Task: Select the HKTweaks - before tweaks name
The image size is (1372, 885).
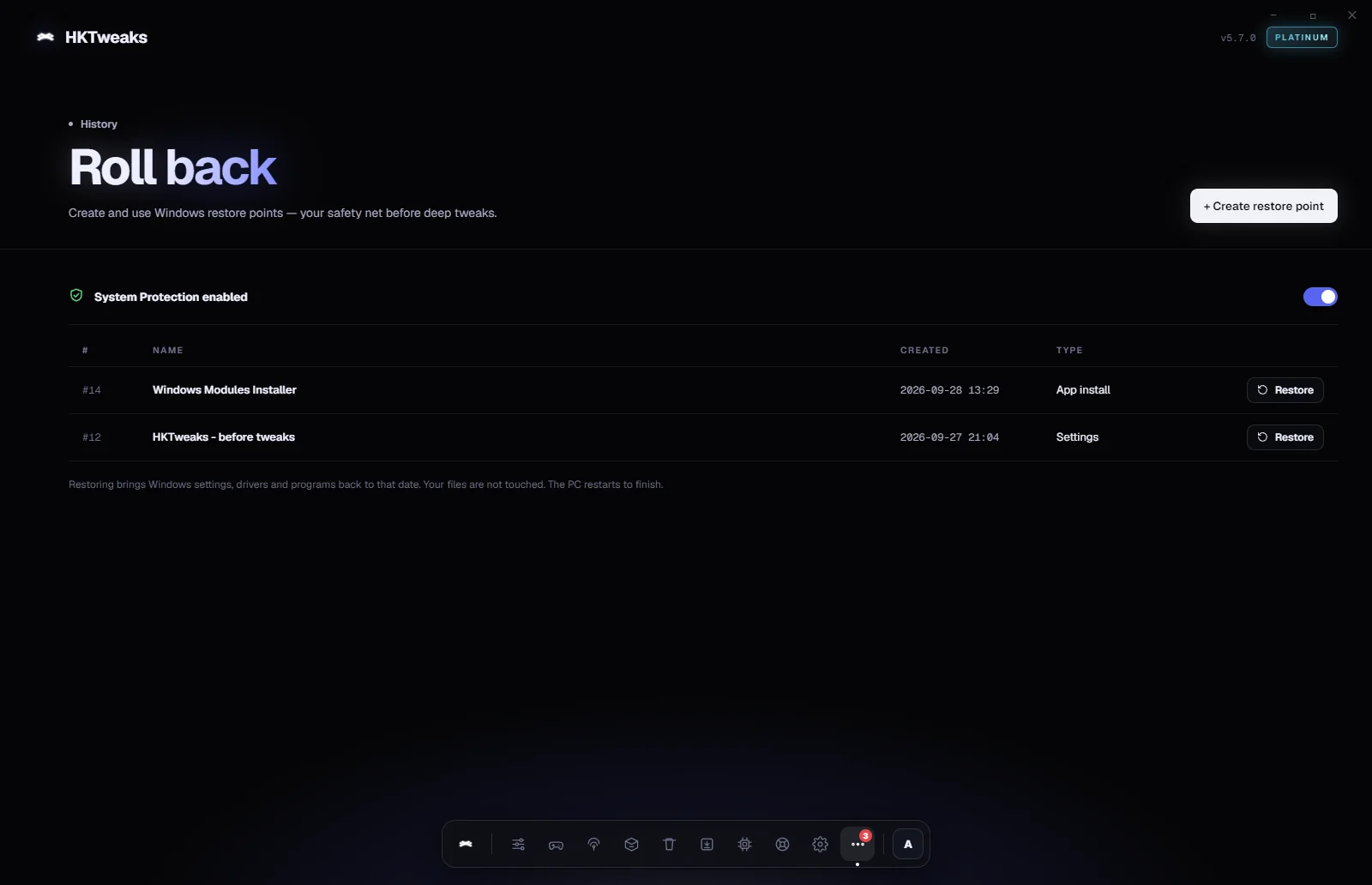Action: tap(224, 437)
